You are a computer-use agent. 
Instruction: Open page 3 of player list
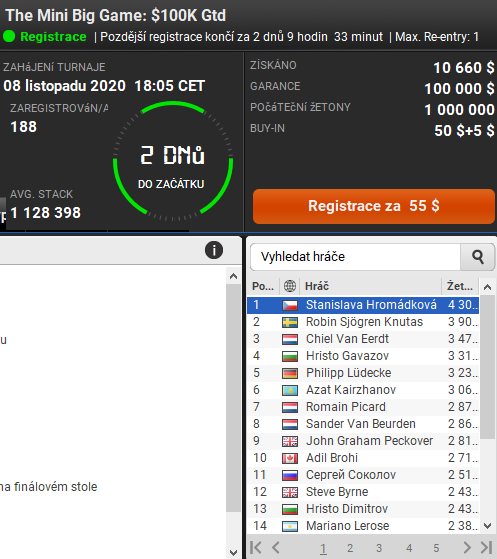tap(379, 548)
